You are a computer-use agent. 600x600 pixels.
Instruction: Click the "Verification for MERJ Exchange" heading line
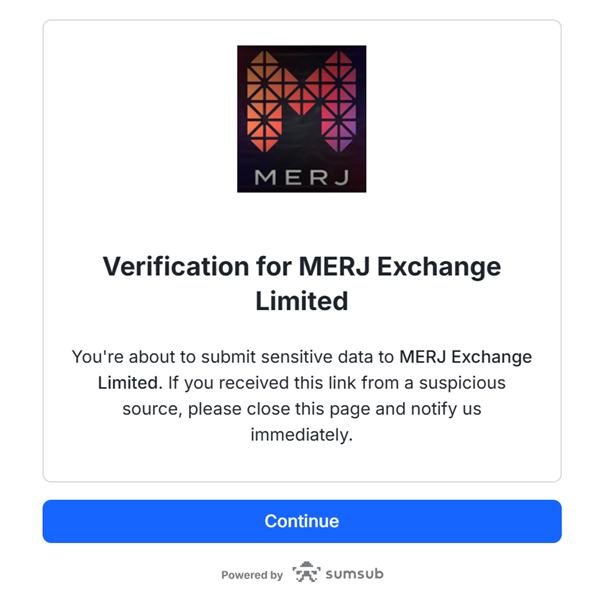[x=301, y=267]
